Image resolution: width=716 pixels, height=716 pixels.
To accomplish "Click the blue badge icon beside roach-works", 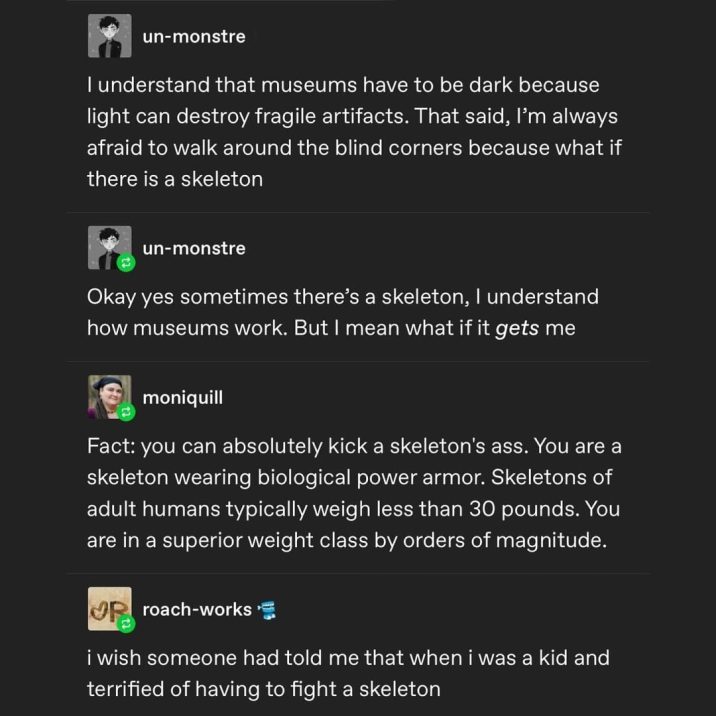I will pyautogui.click(x=267, y=609).
